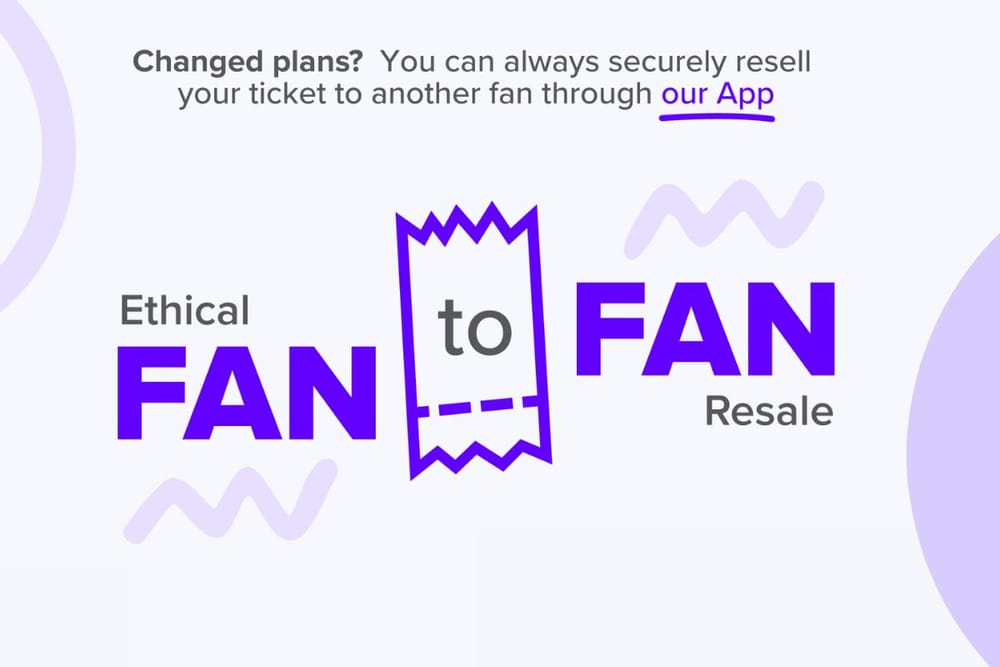The height and width of the screenshot is (667, 1000).
Task: Click the word 'to' inside the ticket
Action: [x=475, y=333]
